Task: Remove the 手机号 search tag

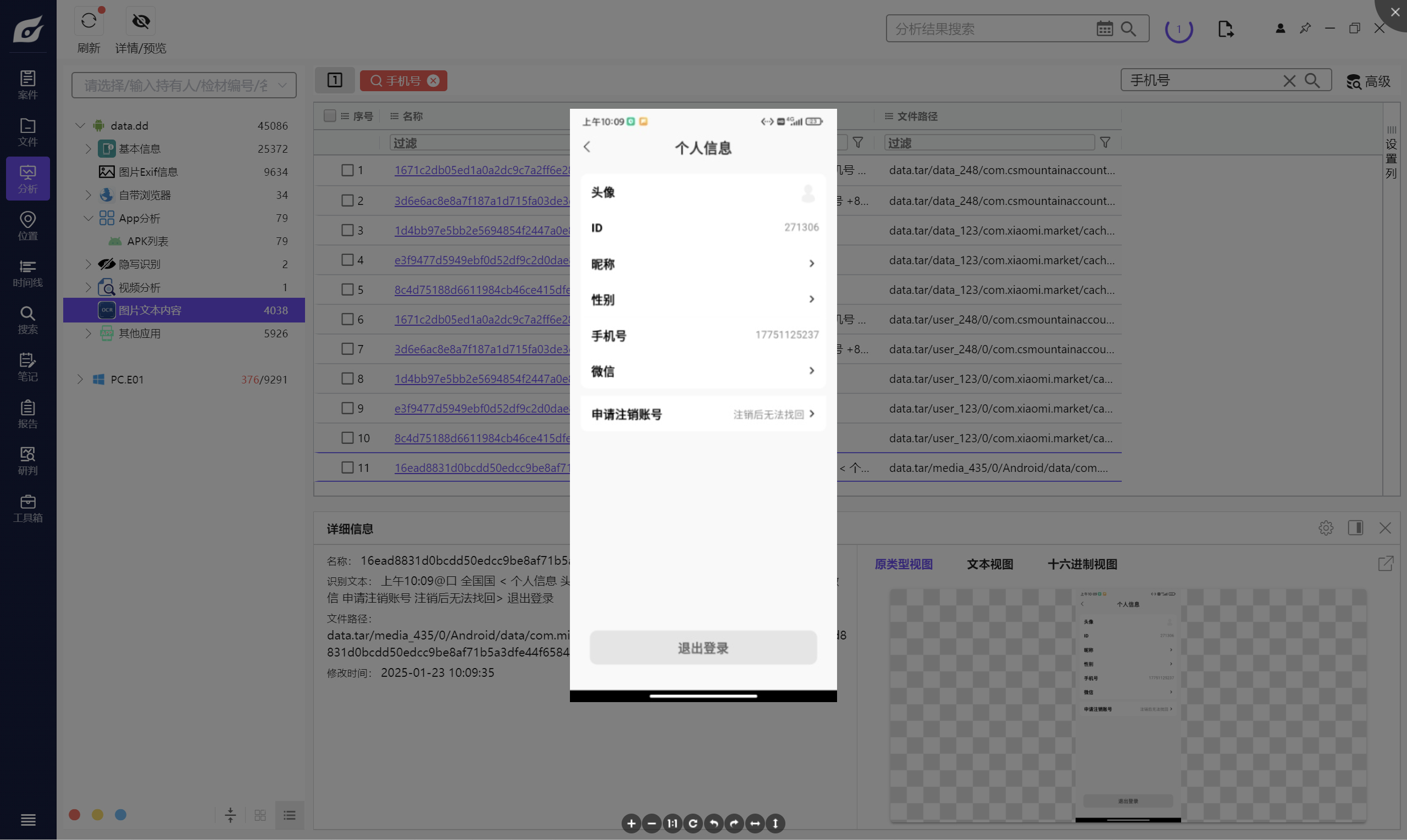Action: pos(433,81)
